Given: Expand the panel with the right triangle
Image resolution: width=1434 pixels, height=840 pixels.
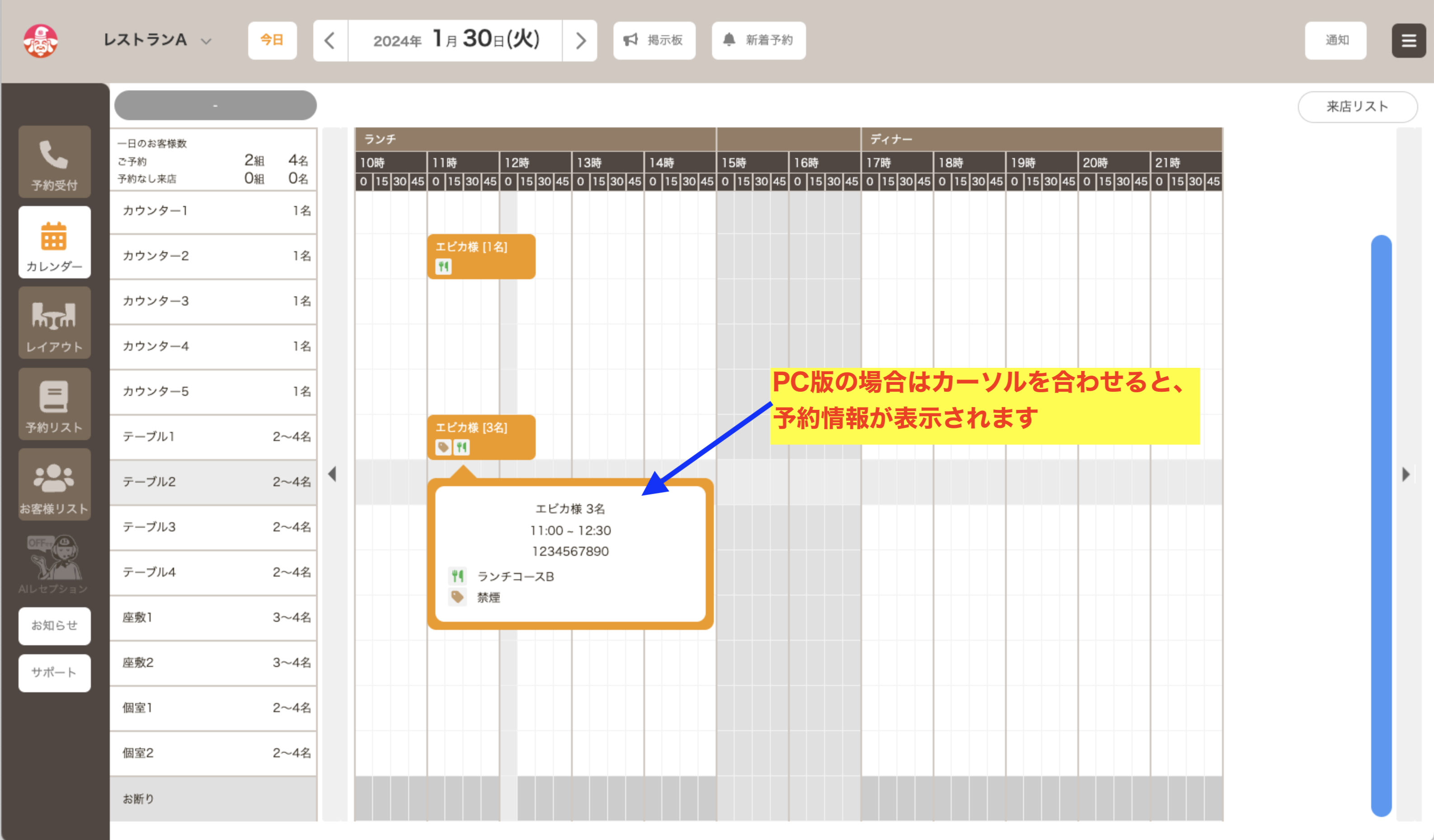Looking at the screenshot, I should [1406, 474].
